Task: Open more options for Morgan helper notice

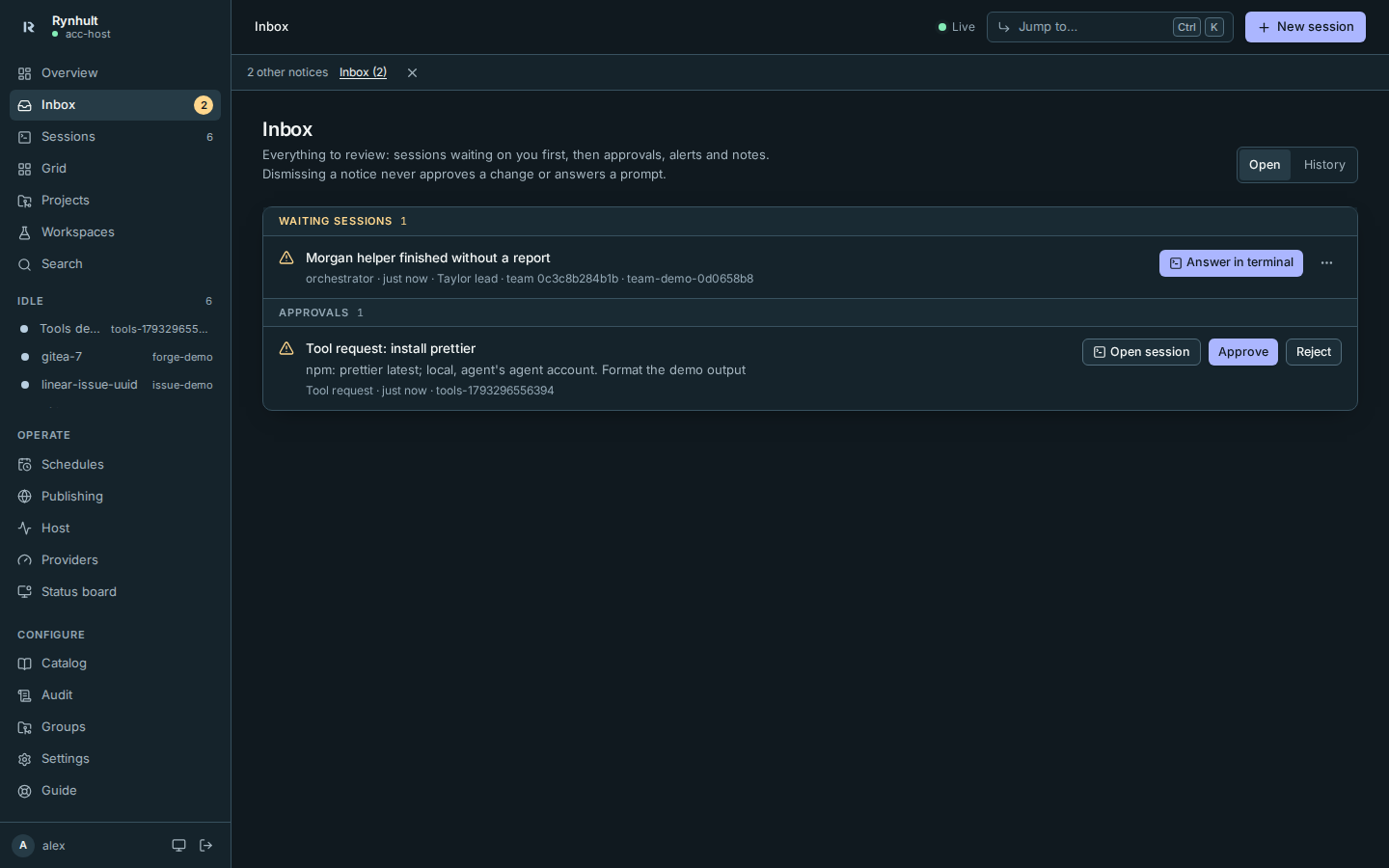Action: [1326, 263]
